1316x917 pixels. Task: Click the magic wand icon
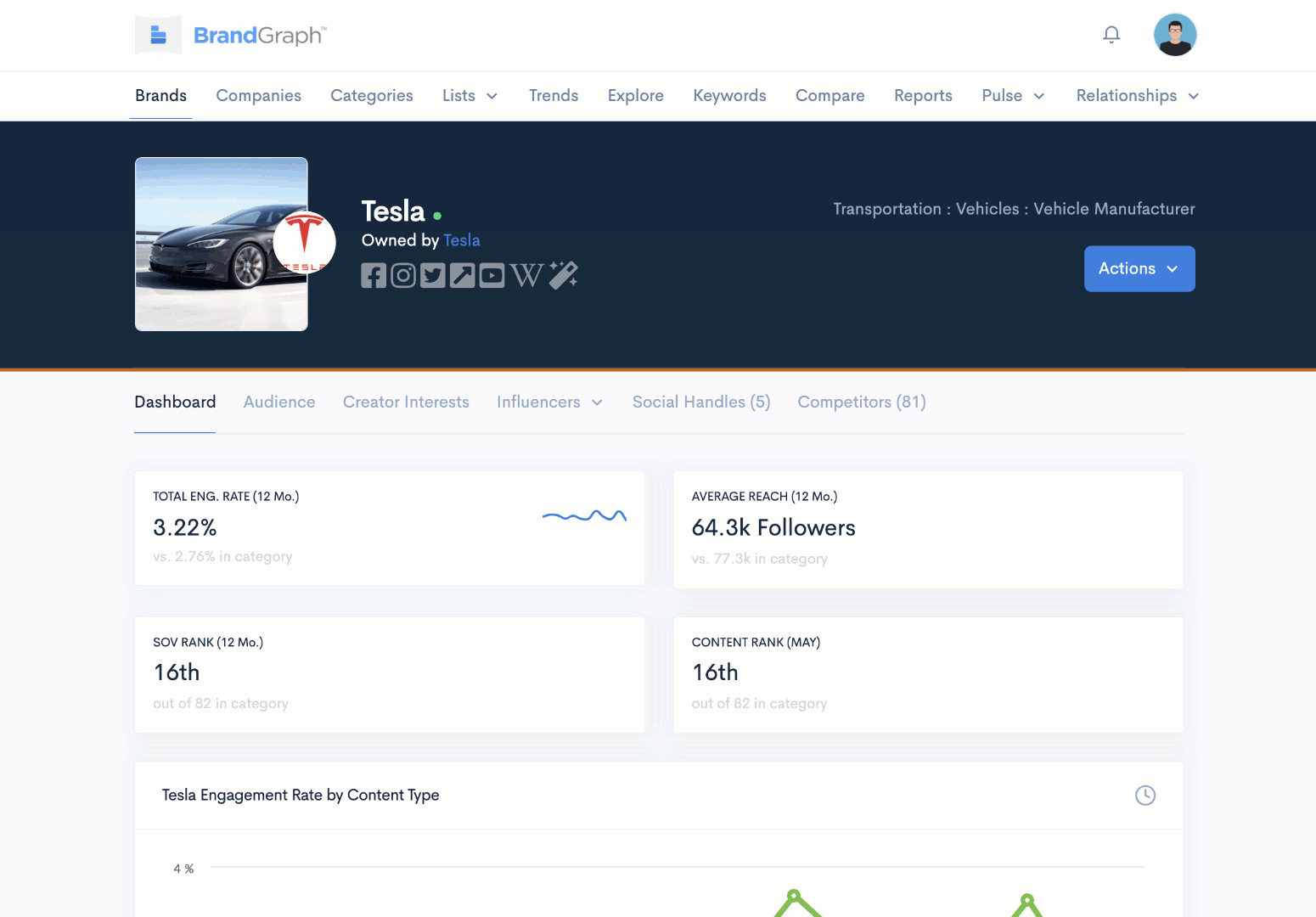563,275
